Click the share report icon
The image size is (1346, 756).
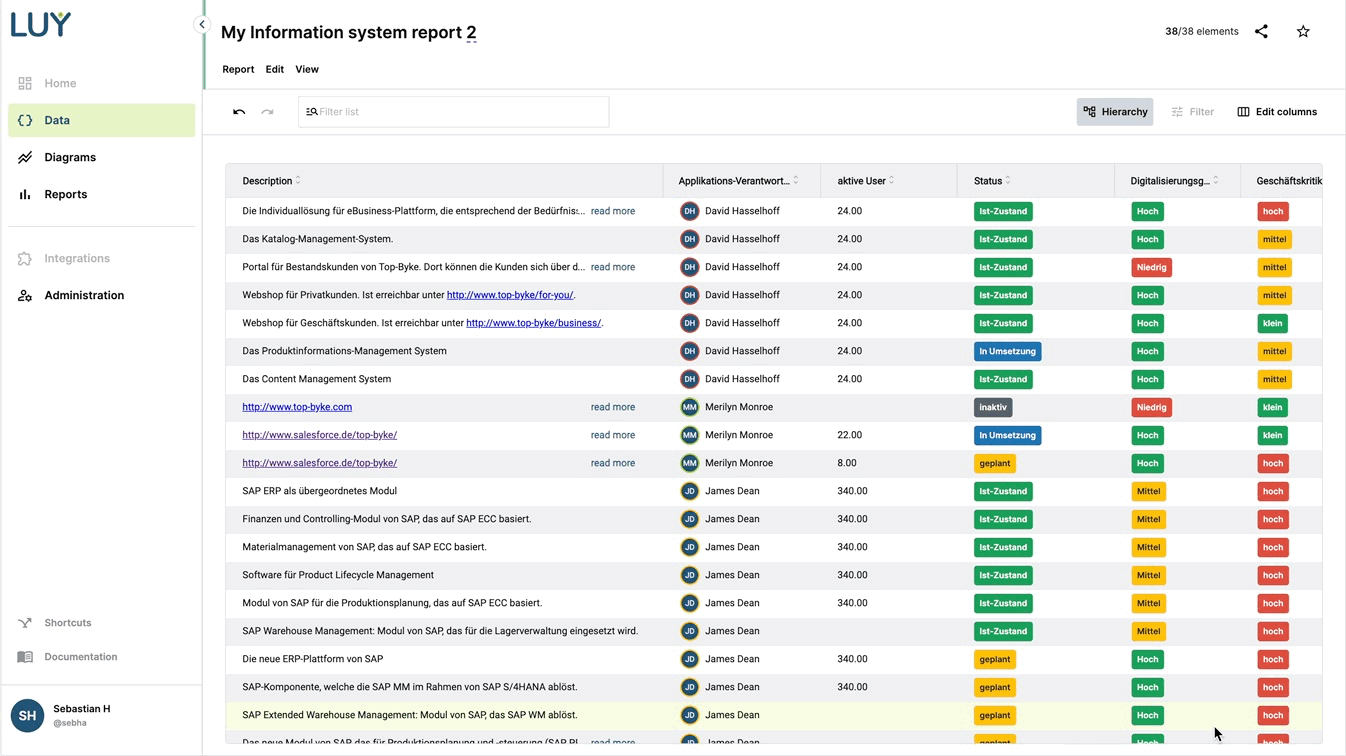point(1261,32)
